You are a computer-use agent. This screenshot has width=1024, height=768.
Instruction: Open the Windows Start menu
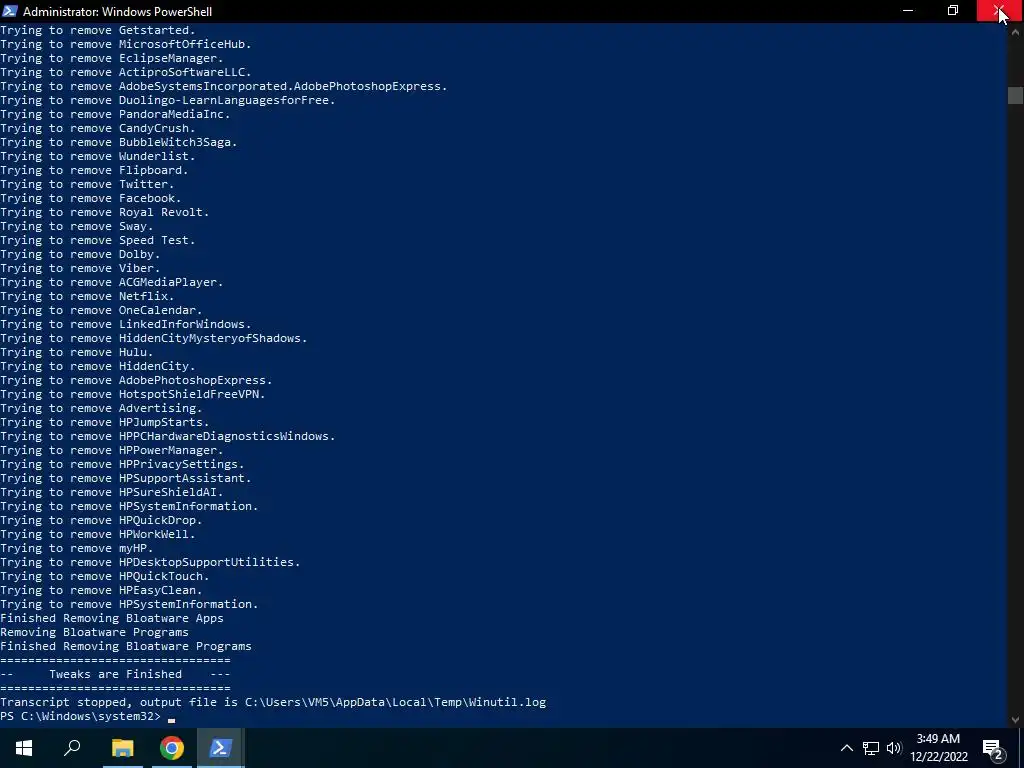click(x=24, y=748)
